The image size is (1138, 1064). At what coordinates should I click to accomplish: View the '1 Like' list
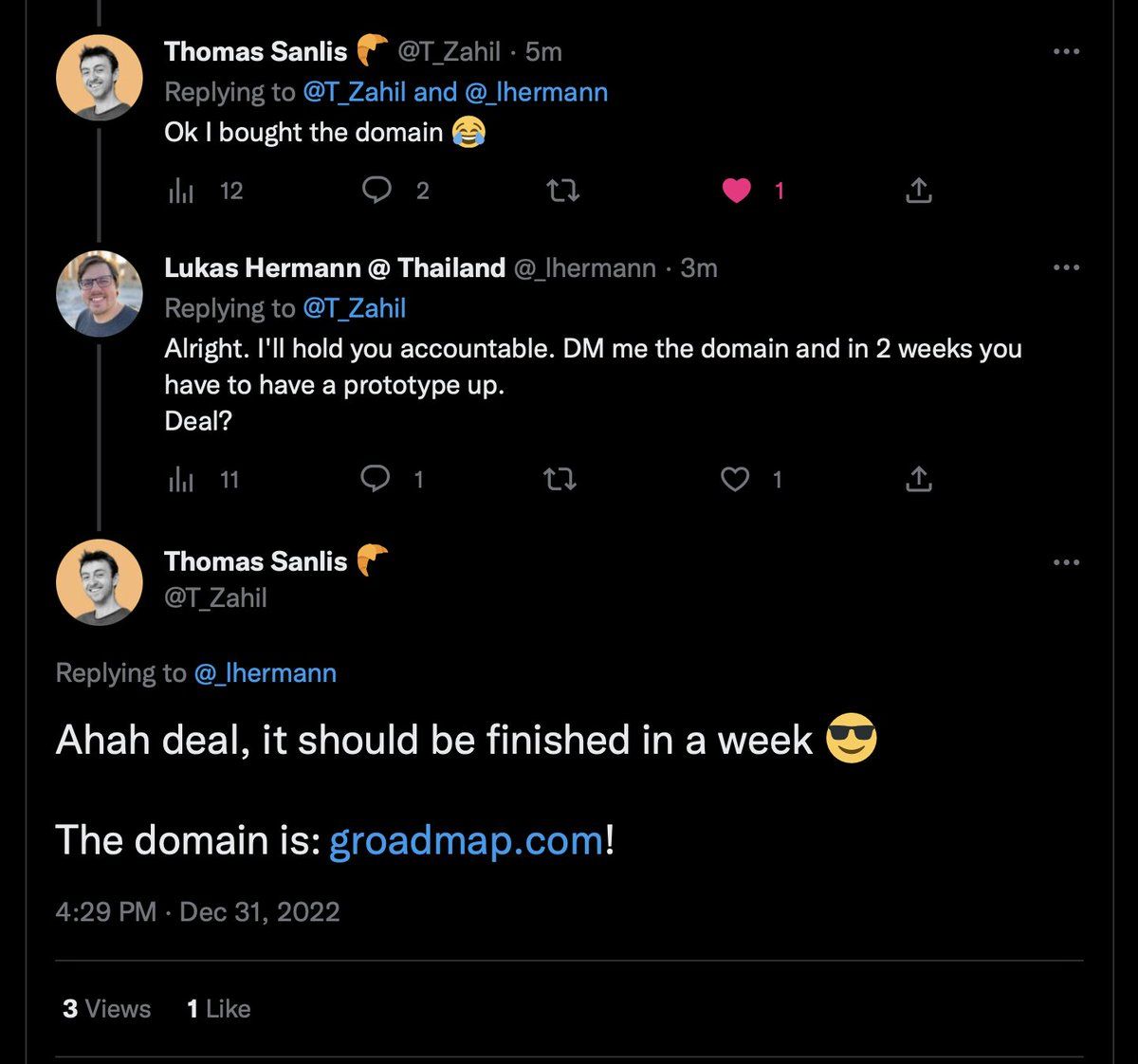point(218,1008)
